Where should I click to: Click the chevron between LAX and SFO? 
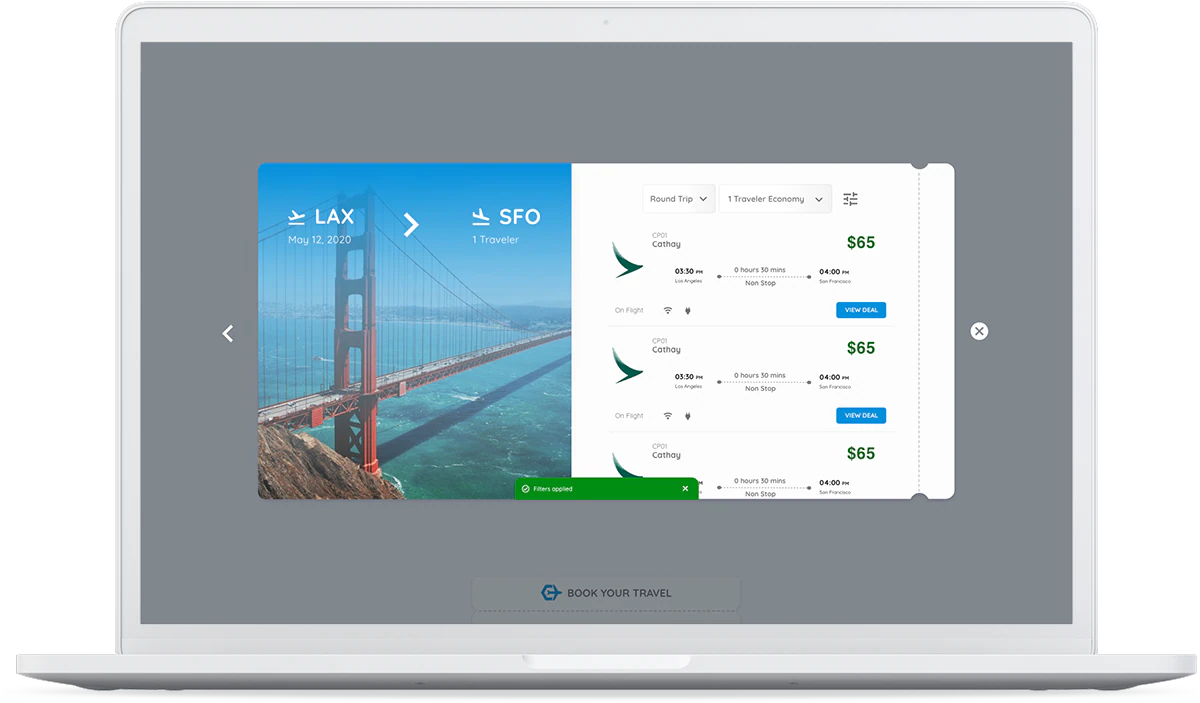[411, 225]
